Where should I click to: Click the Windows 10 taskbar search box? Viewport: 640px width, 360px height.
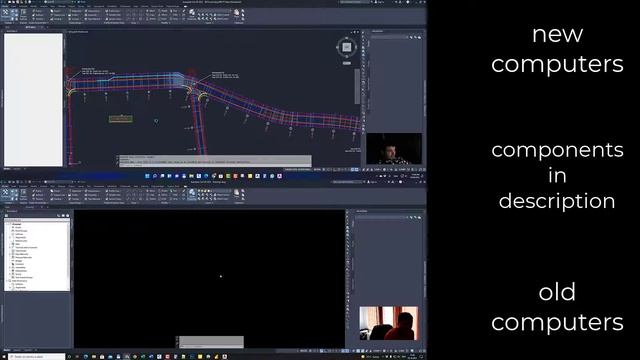[x=37, y=357]
